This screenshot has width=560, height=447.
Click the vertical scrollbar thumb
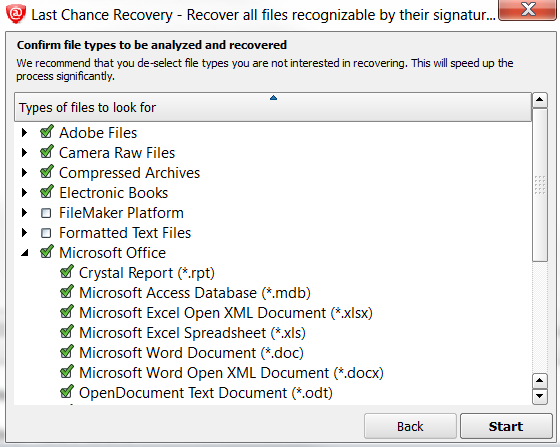coord(540,185)
